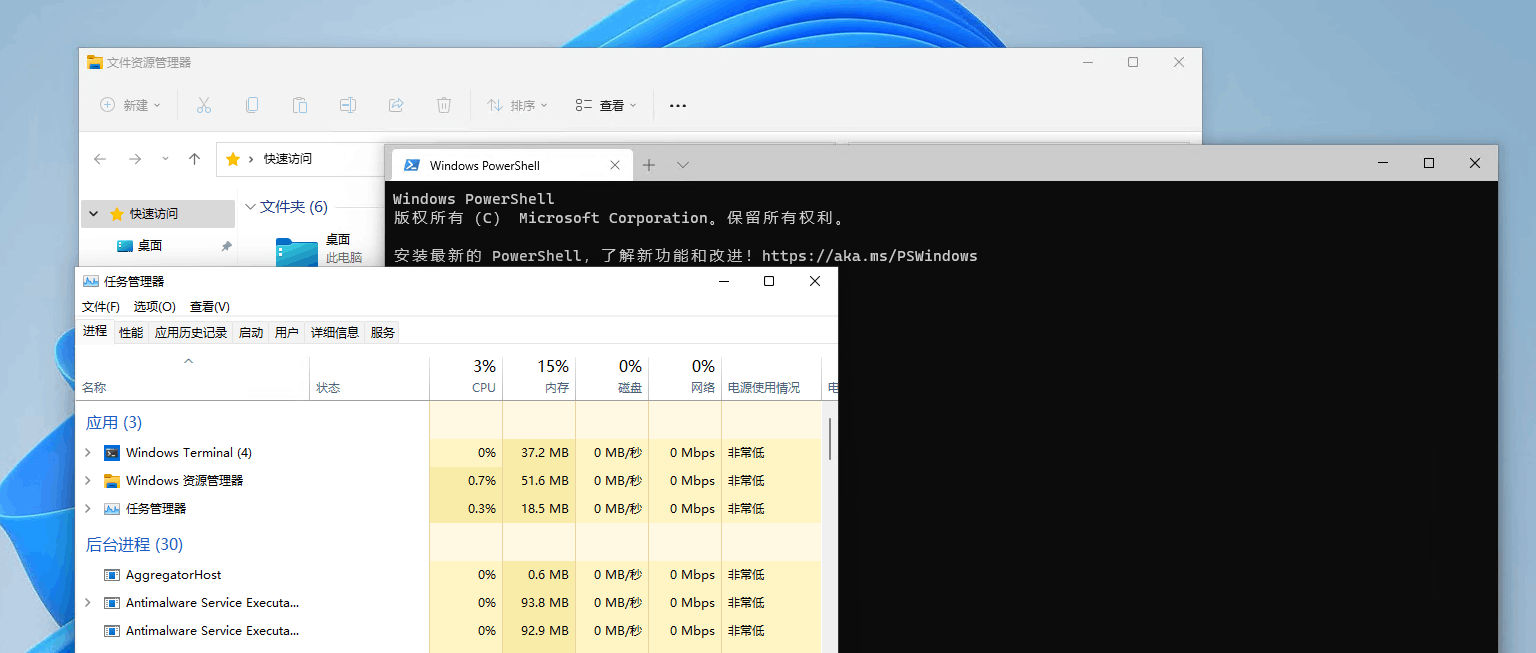Screen dimensions: 1536x653
Task: Switch to the 性能 tab
Action: pos(131,333)
